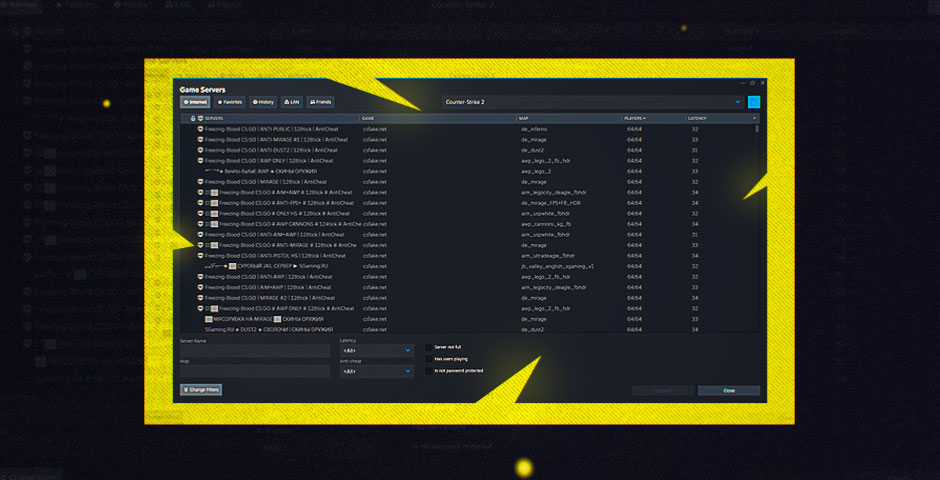Screen dimensions: 940x480
Task: Click shield icon on ANTI-PISTOL HS server row
Action: (200, 256)
